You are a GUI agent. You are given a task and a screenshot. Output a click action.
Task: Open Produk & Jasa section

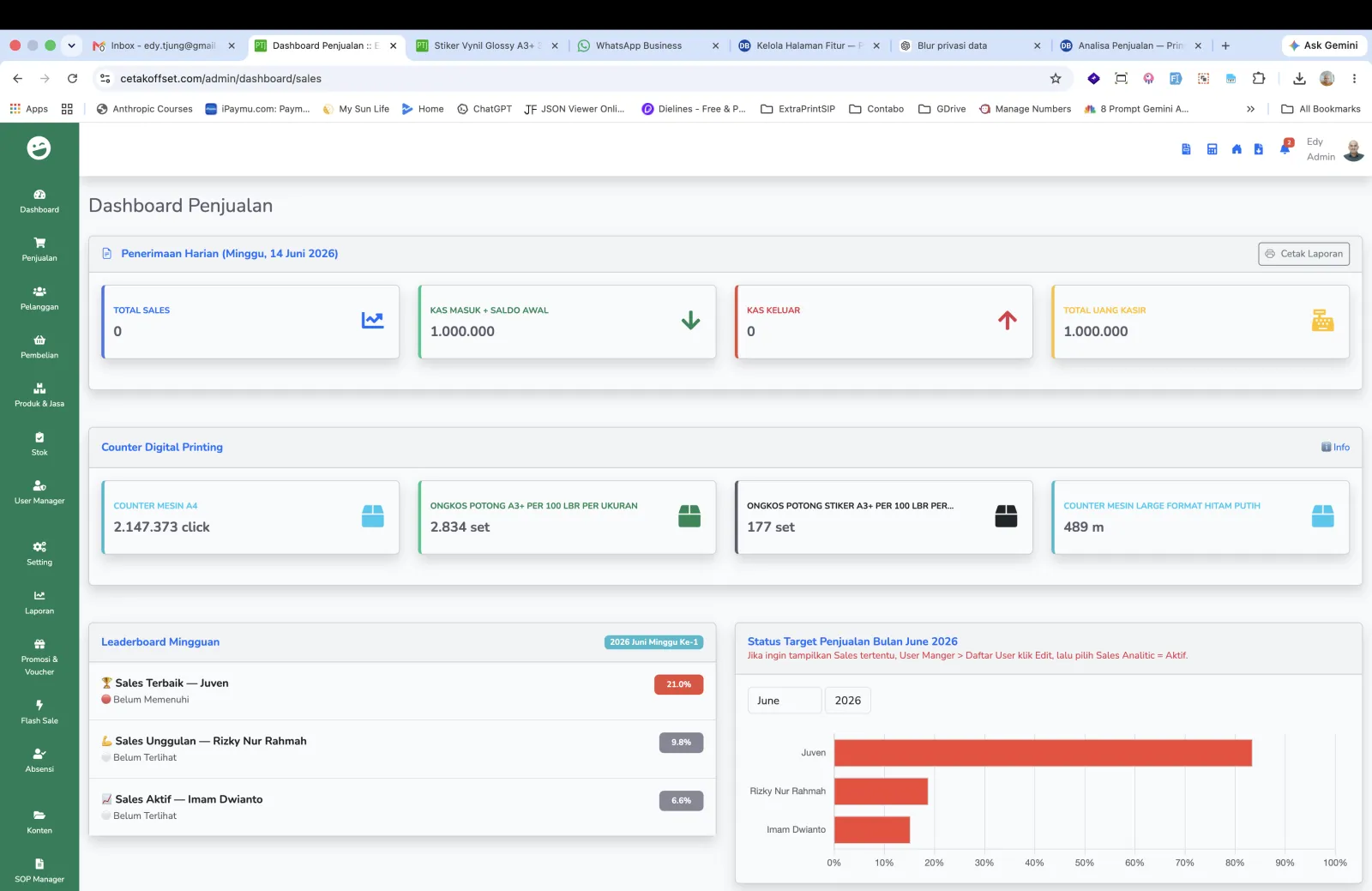click(39, 395)
